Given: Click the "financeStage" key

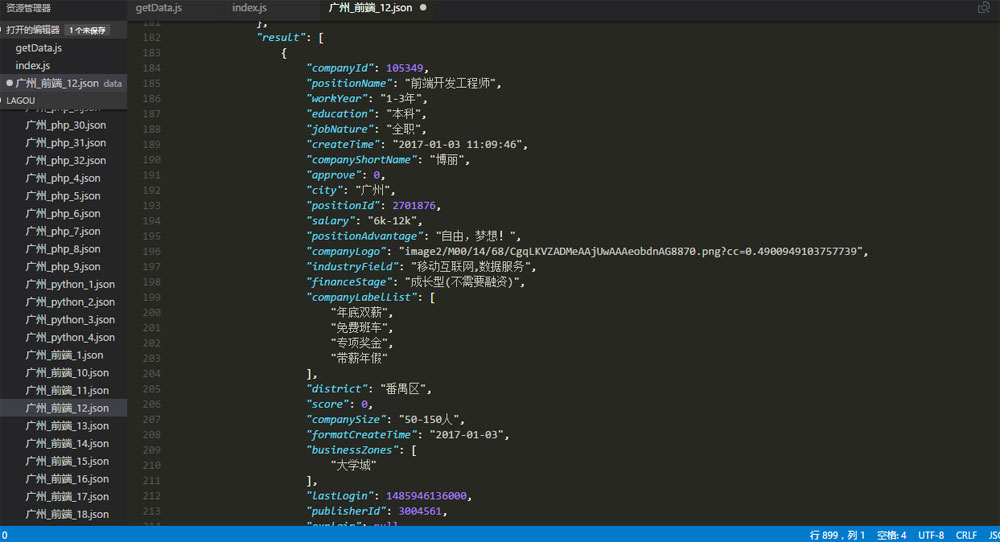Looking at the screenshot, I should pos(349,282).
